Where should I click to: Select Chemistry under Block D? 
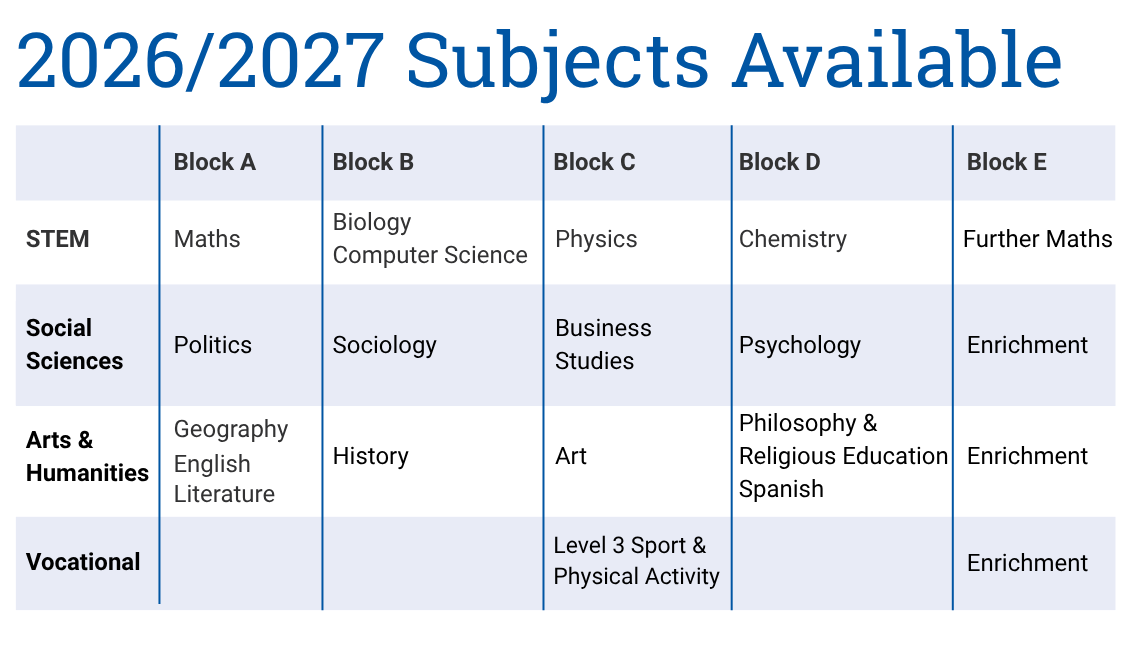(793, 239)
